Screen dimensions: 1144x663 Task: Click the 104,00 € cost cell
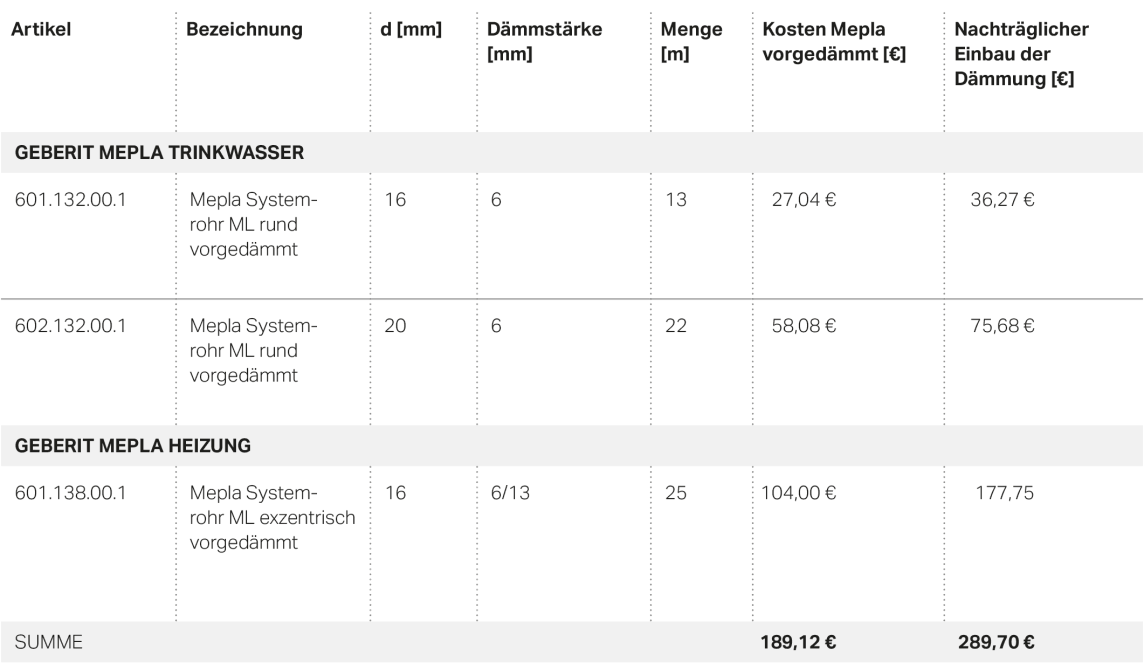pyautogui.click(x=798, y=493)
